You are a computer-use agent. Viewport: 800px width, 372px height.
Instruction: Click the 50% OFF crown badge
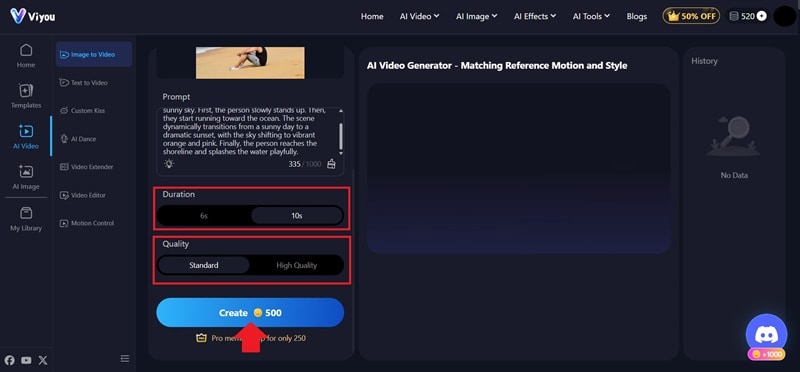click(691, 16)
